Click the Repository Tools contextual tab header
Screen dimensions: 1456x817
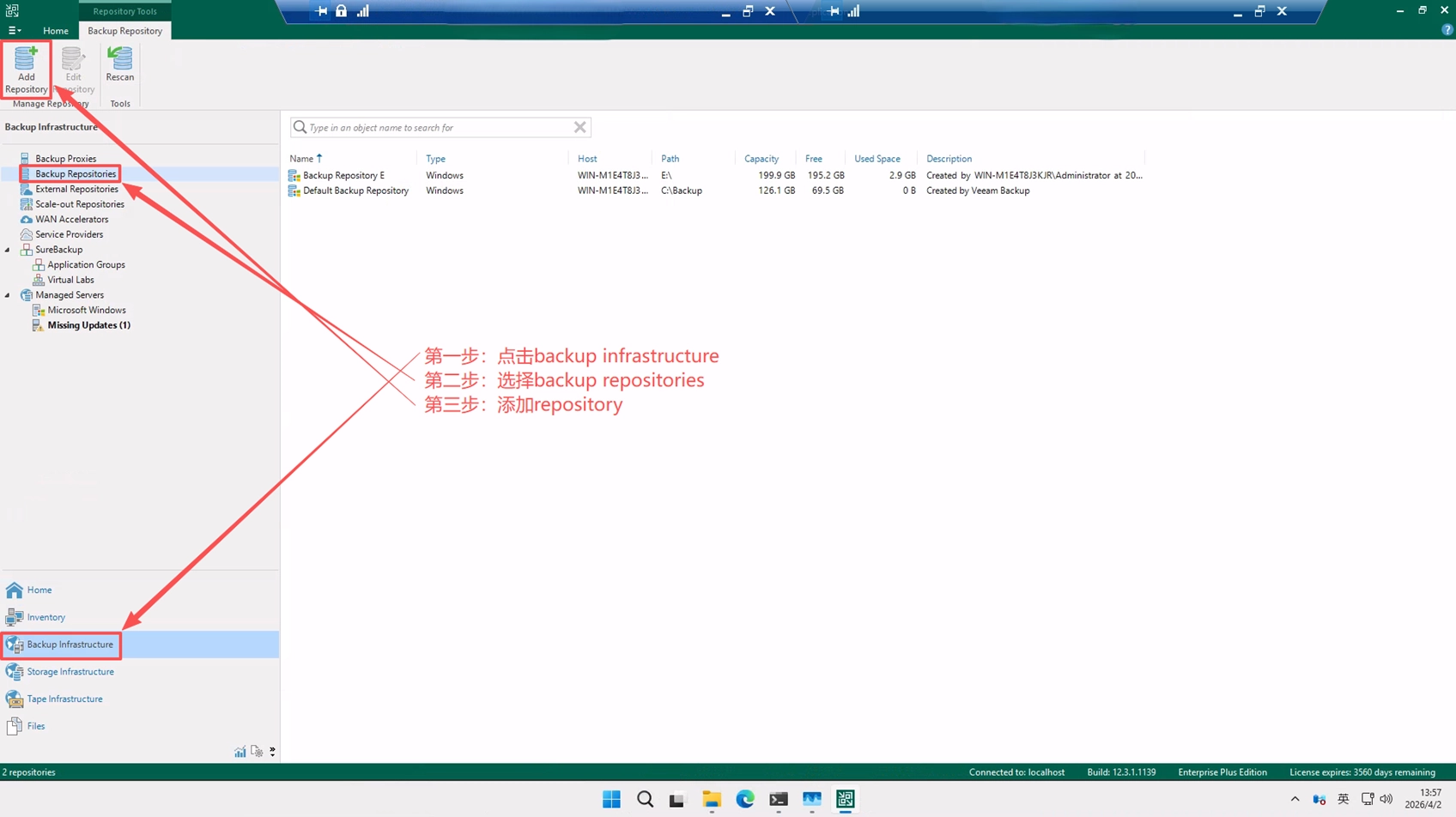(x=124, y=11)
